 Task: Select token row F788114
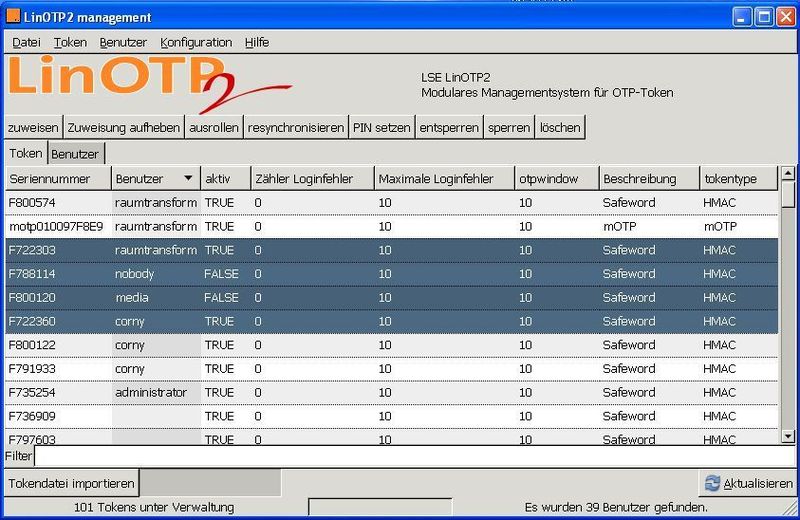392,274
